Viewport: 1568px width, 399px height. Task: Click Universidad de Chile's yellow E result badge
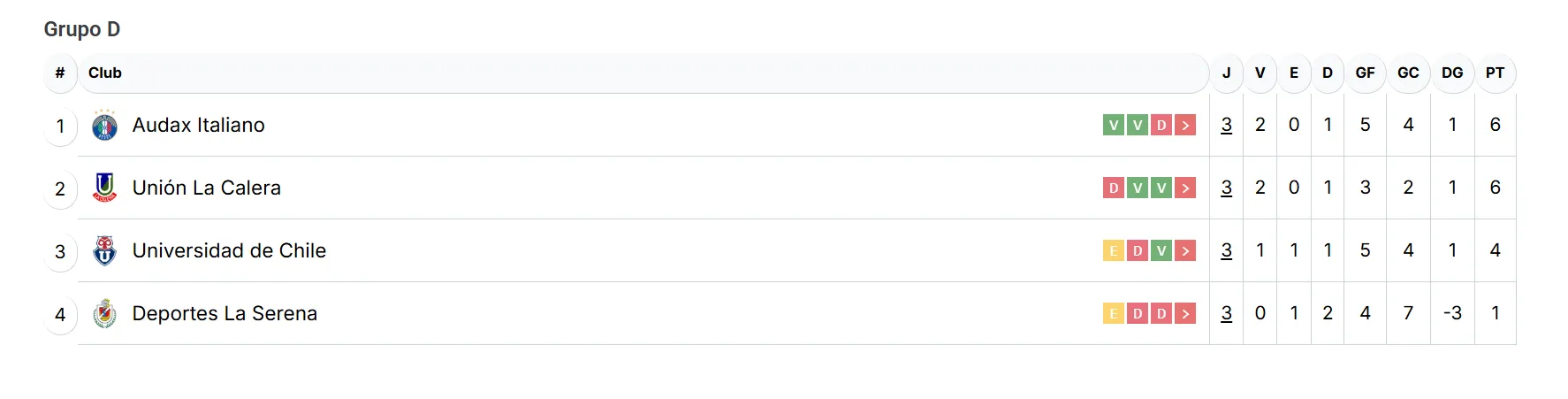click(1114, 251)
